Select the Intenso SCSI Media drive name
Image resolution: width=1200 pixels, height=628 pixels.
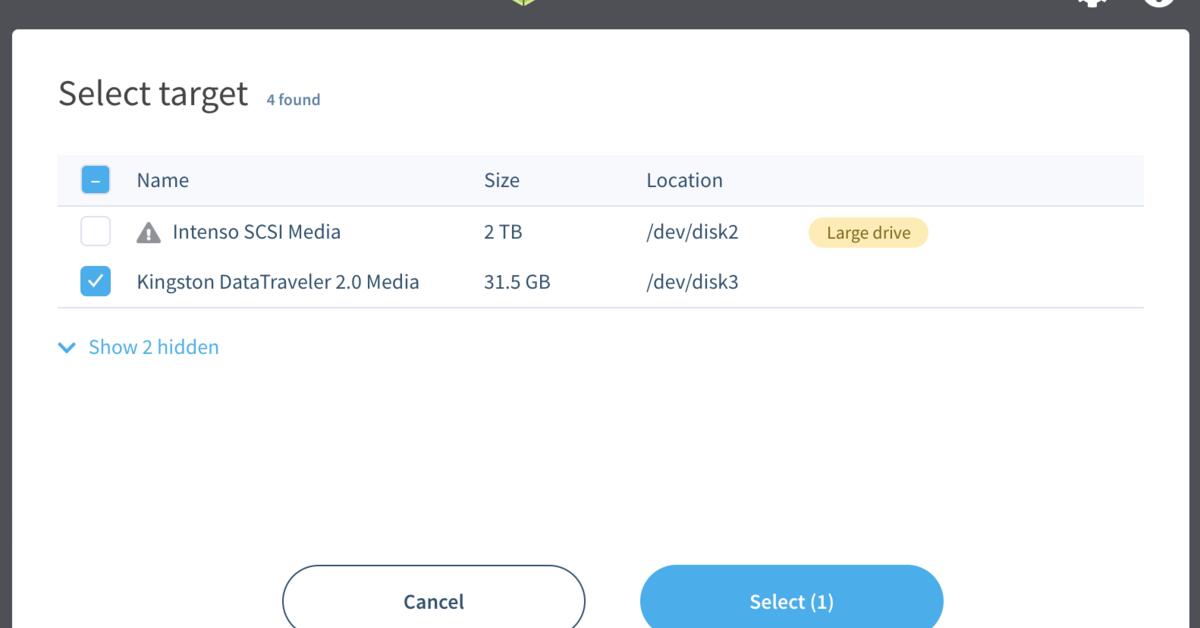tap(256, 232)
